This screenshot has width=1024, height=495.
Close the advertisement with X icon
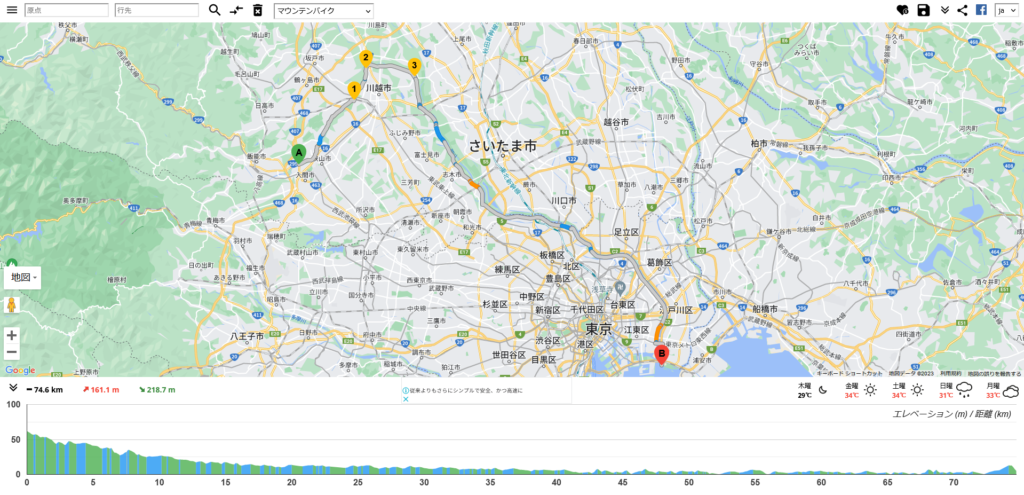point(406,399)
